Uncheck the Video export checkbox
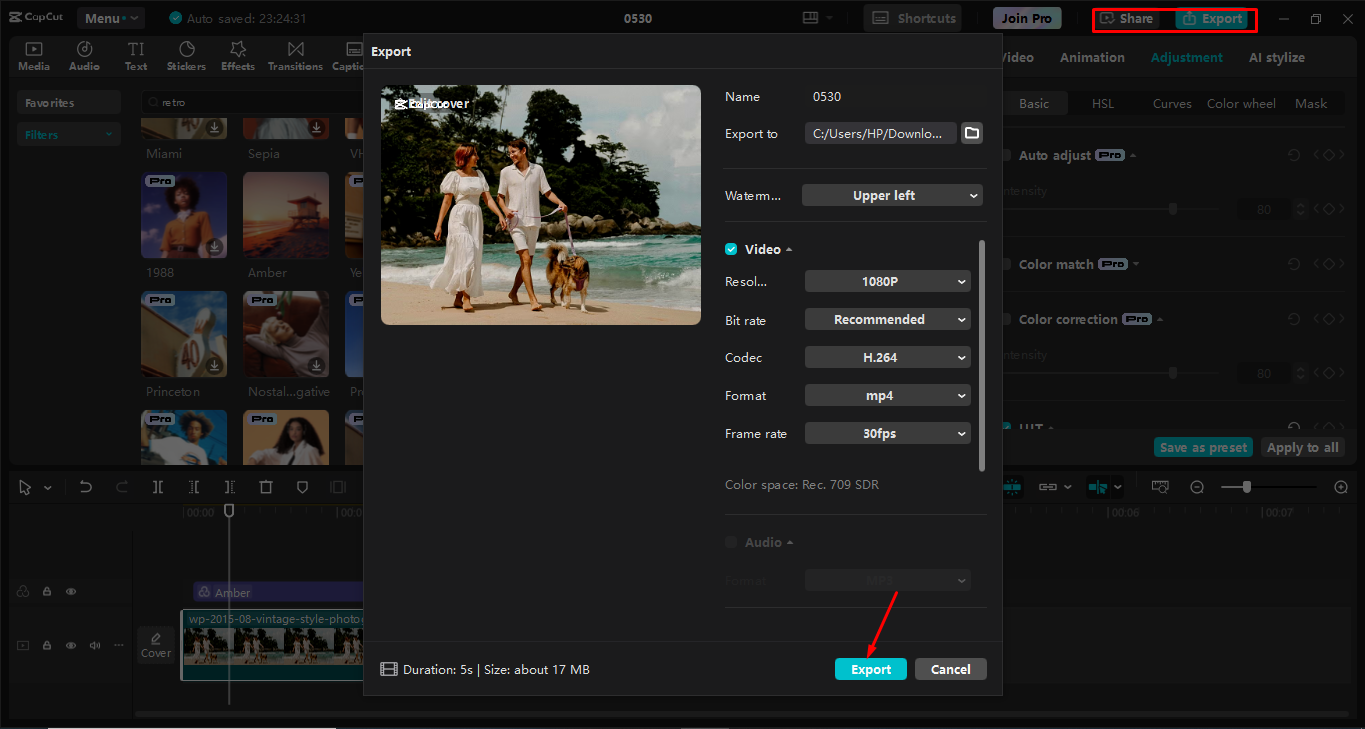1365x729 pixels. 731,249
